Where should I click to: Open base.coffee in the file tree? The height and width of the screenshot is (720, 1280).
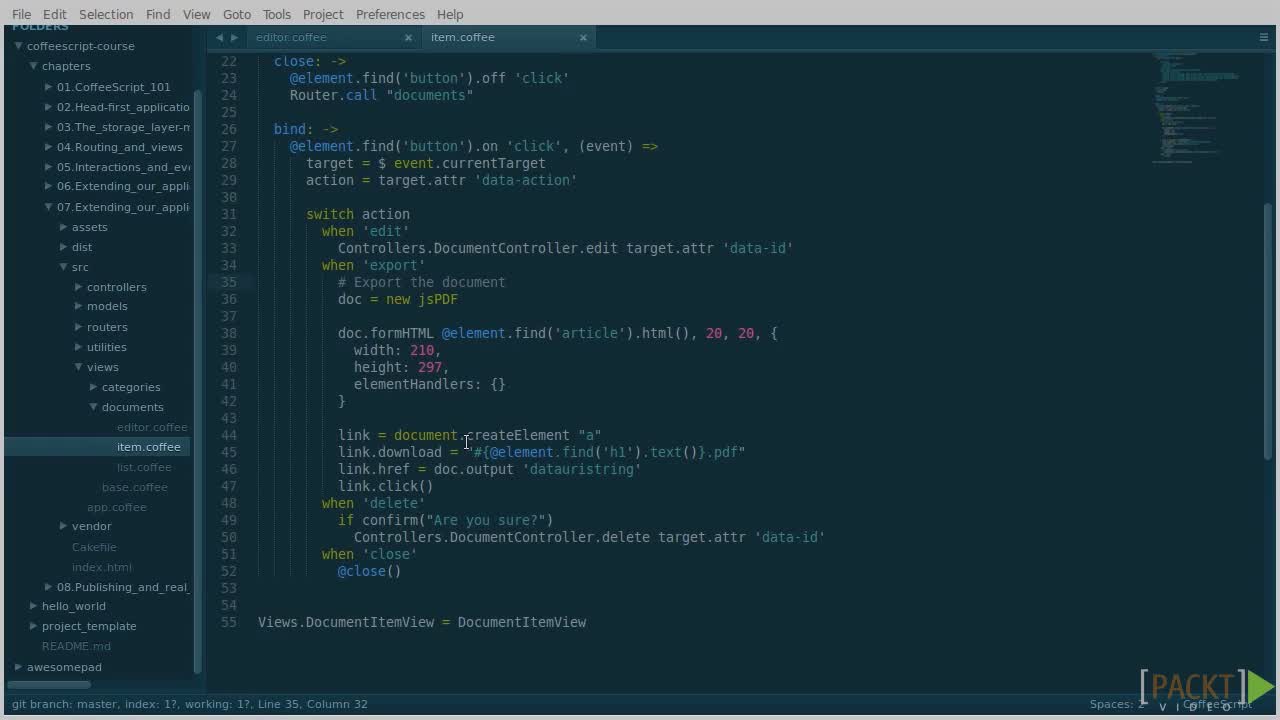point(134,487)
